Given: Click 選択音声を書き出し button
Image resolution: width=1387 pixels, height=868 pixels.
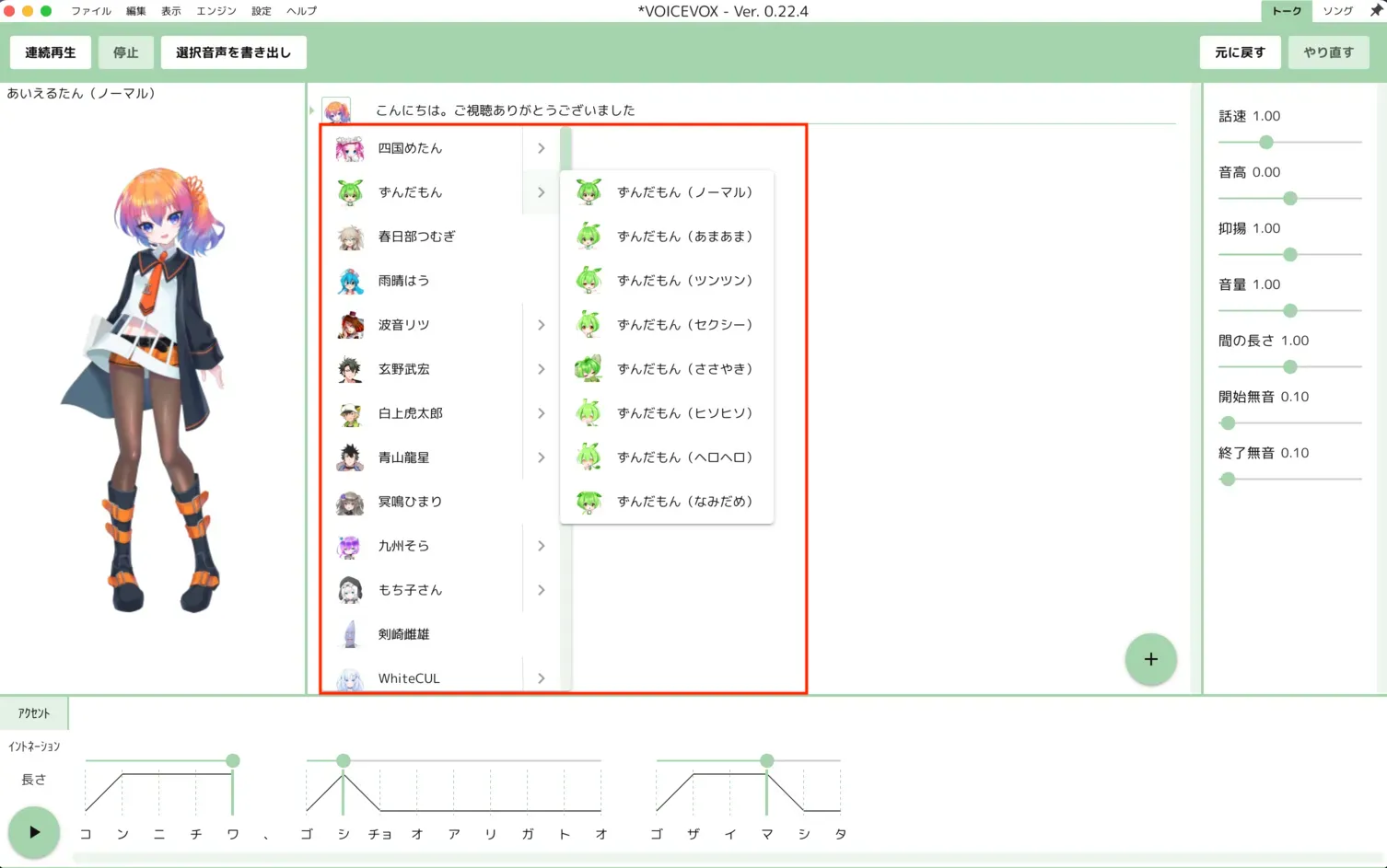Looking at the screenshot, I should (x=234, y=52).
